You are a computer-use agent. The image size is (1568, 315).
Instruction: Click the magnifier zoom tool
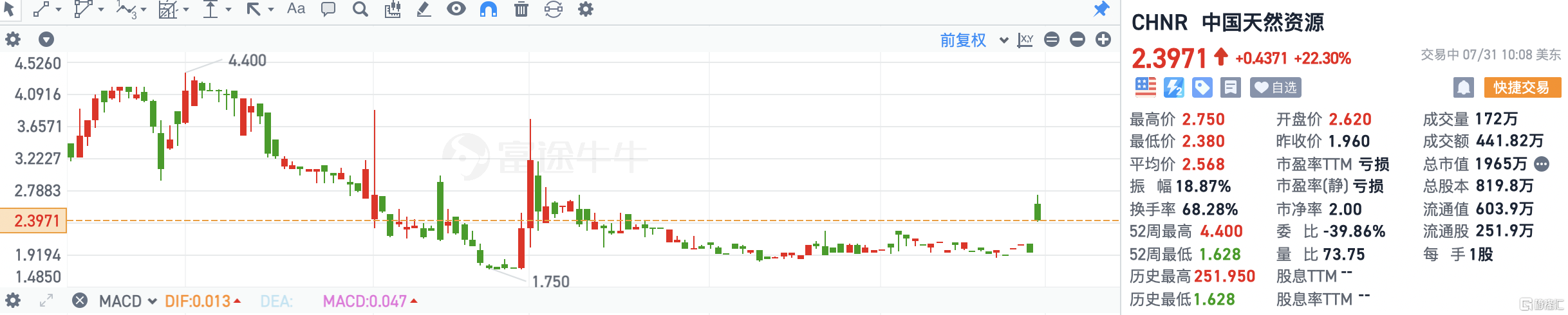click(x=360, y=9)
